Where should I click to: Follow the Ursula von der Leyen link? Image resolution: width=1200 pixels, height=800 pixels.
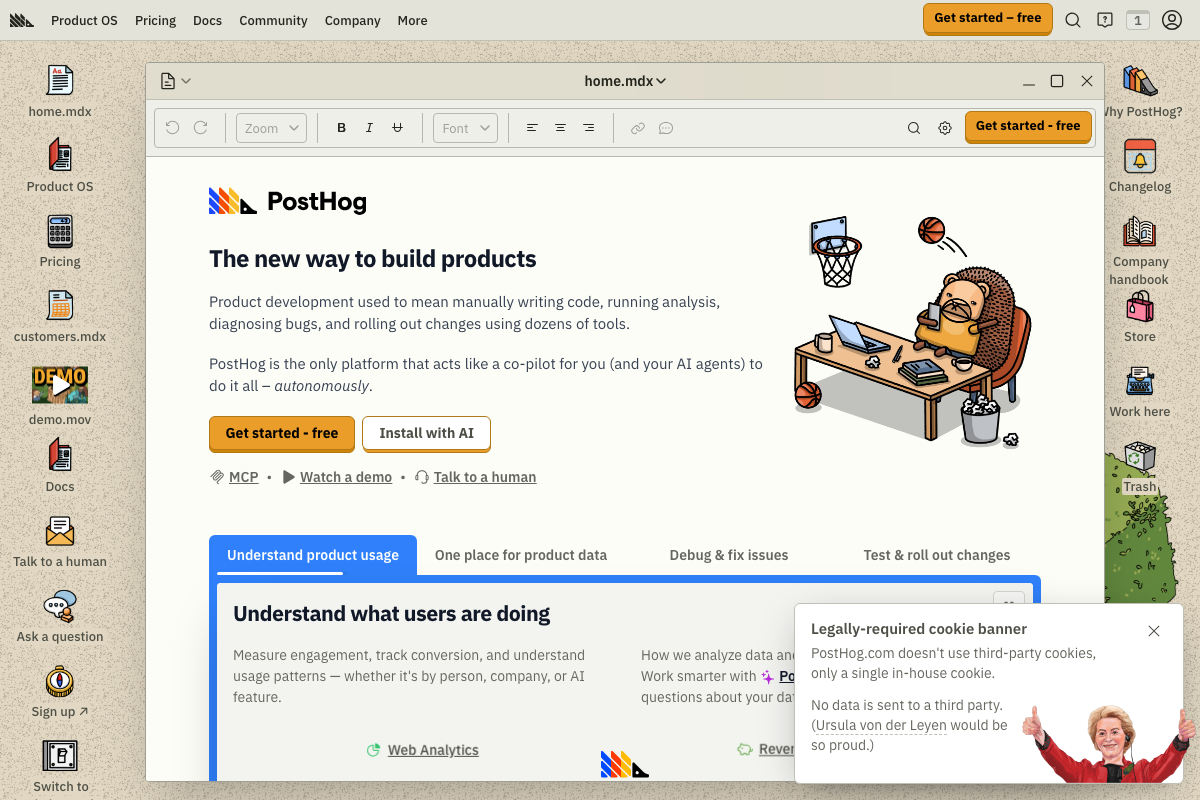[x=881, y=725]
